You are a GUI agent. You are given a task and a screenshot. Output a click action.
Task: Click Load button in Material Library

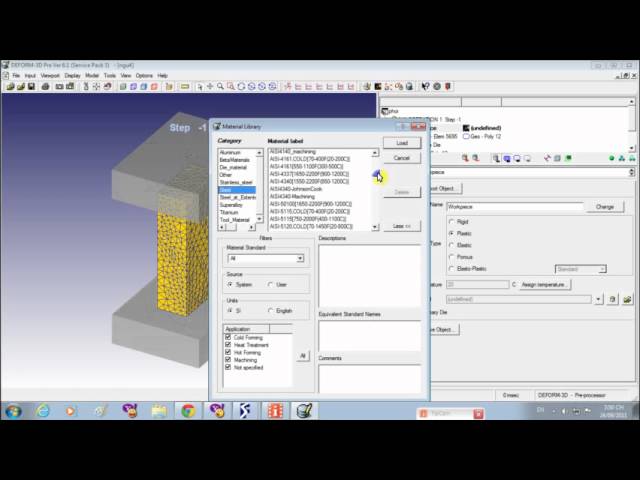point(402,143)
